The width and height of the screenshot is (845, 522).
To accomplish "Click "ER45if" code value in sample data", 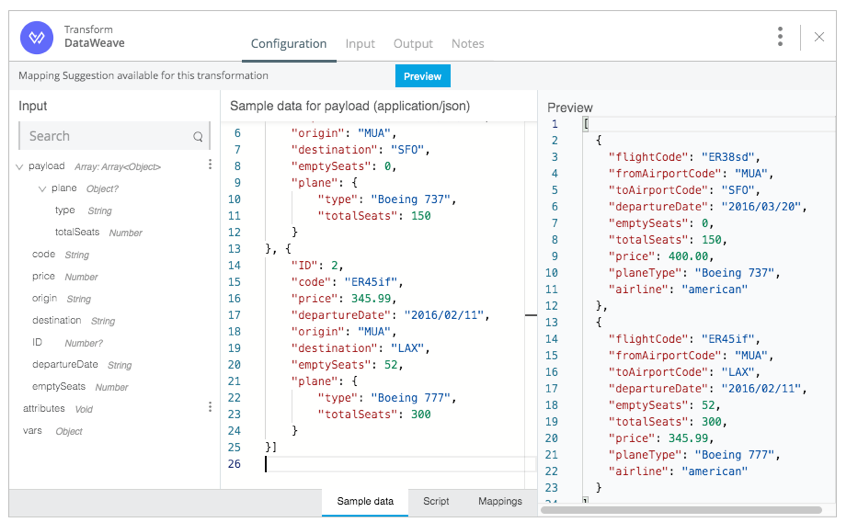I will coord(371,282).
